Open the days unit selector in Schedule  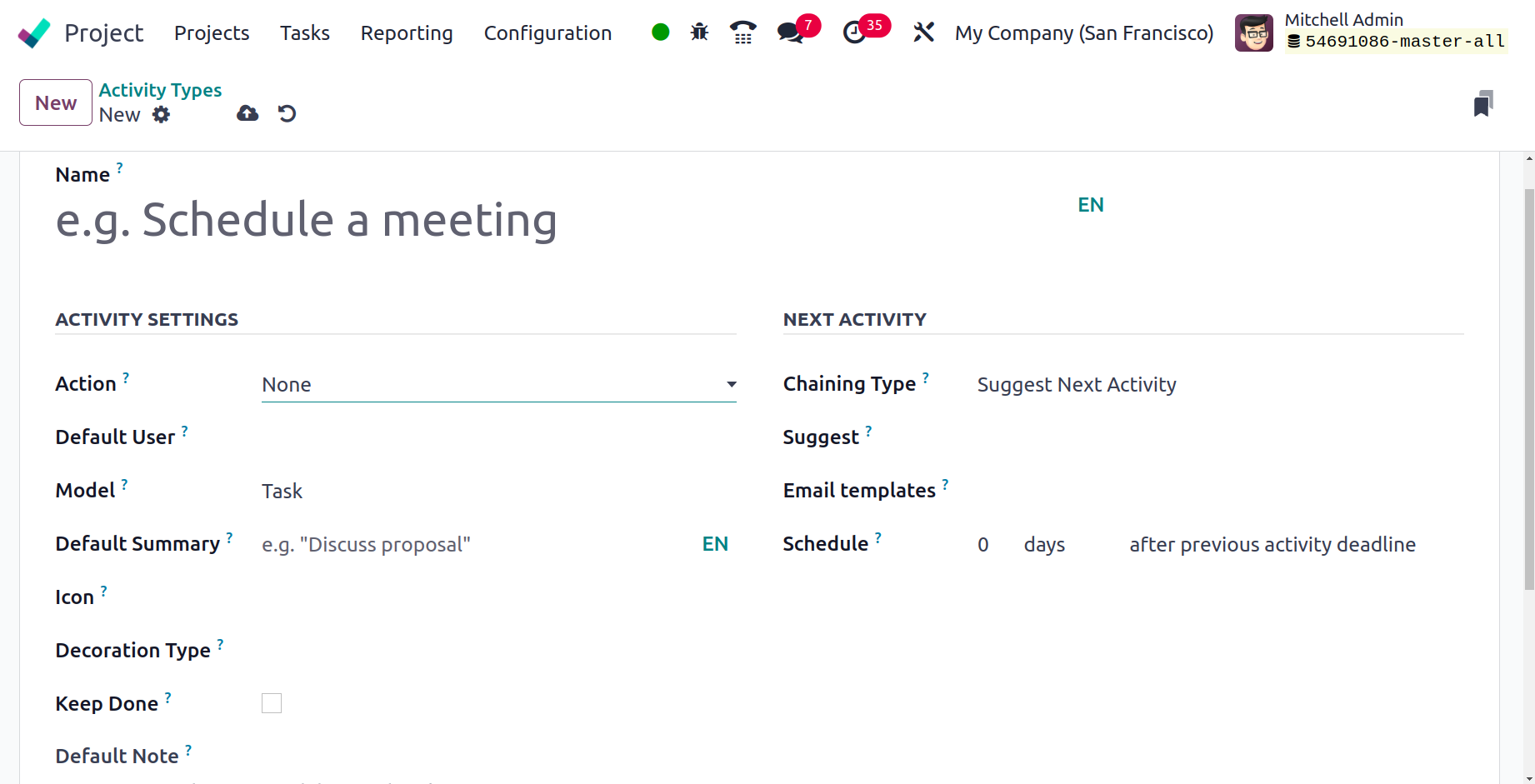1045,545
